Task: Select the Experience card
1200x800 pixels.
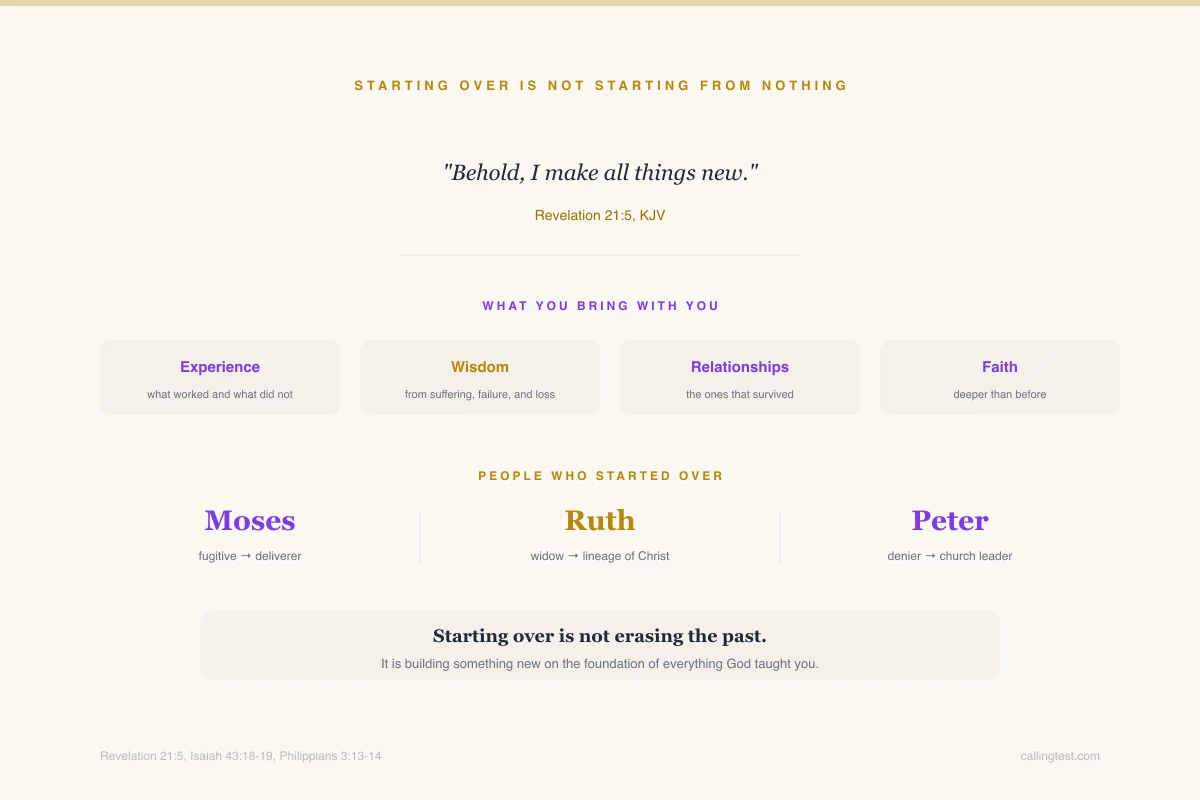Action: coord(220,377)
